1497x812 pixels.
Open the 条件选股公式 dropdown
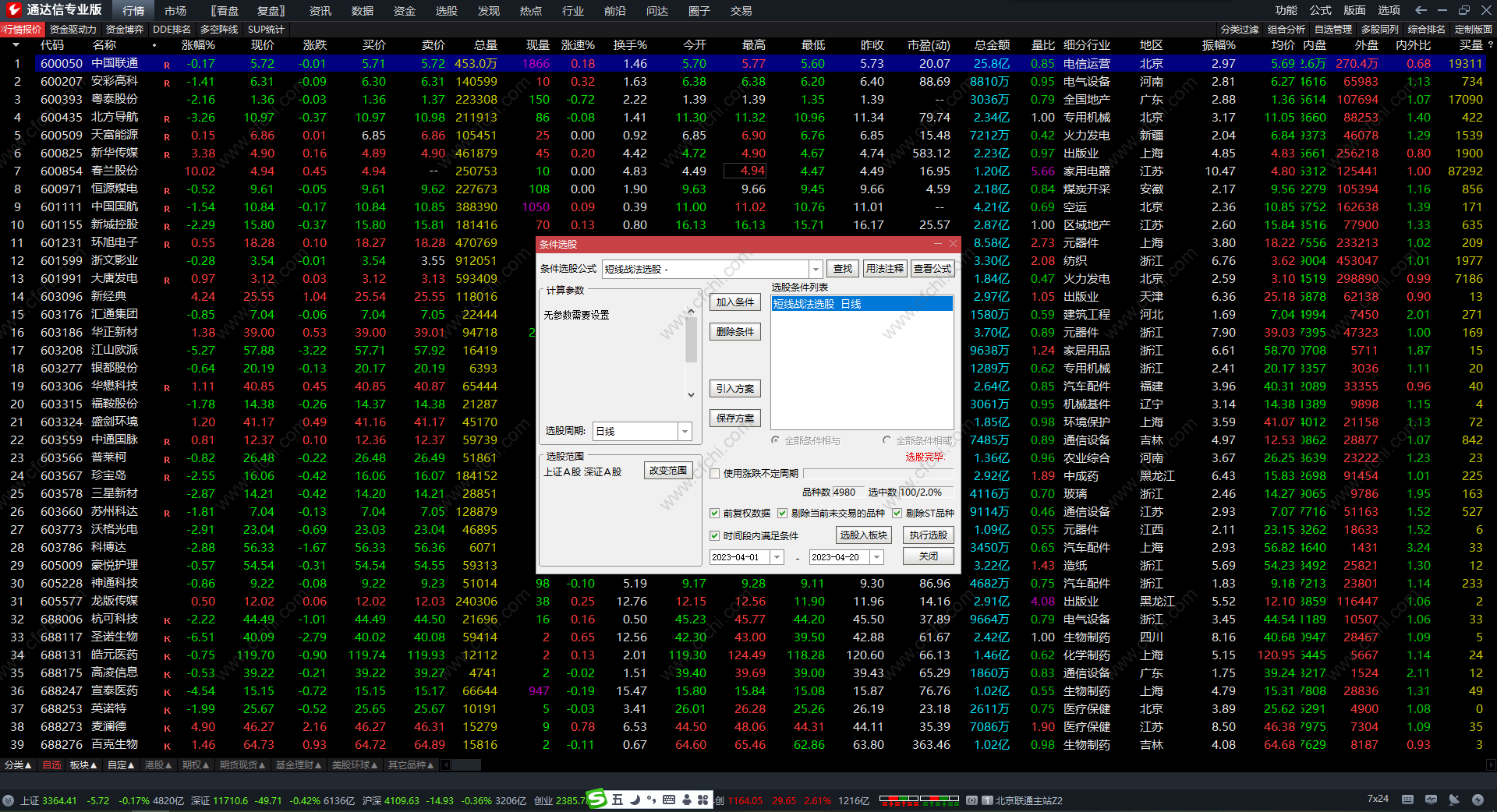[x=816, y=269]
